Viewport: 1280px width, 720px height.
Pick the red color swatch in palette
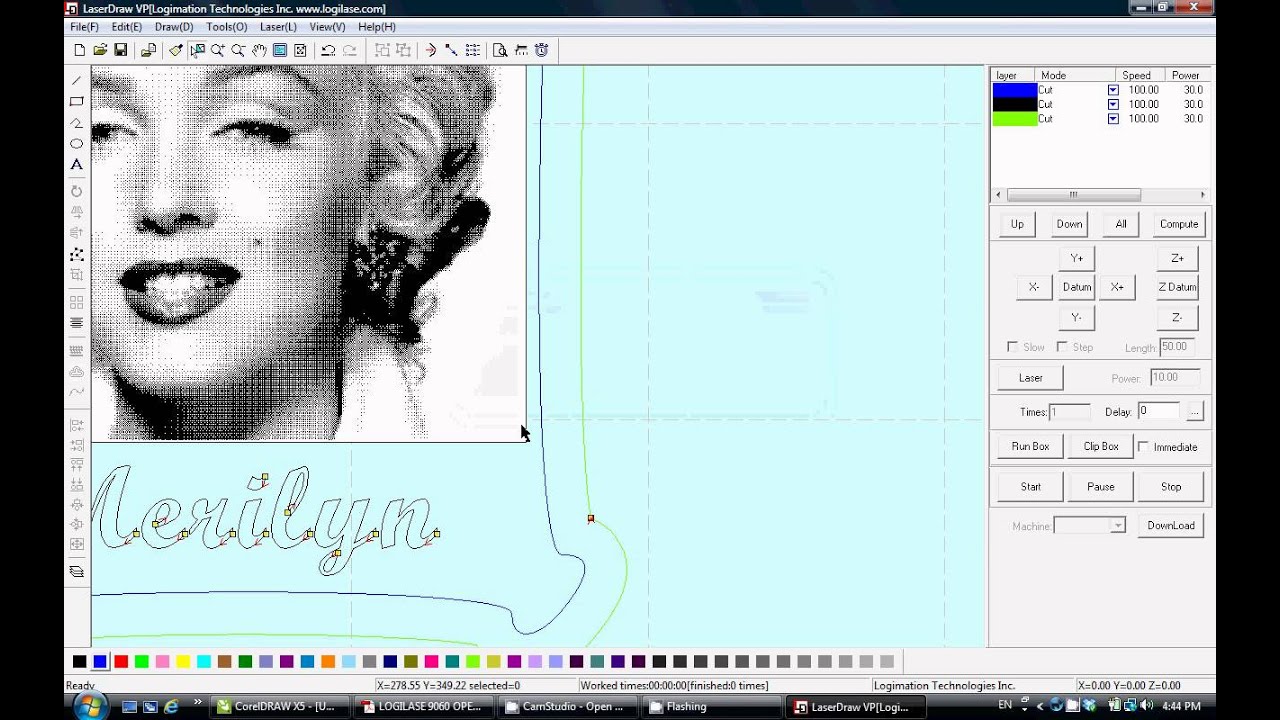point(121,661)
